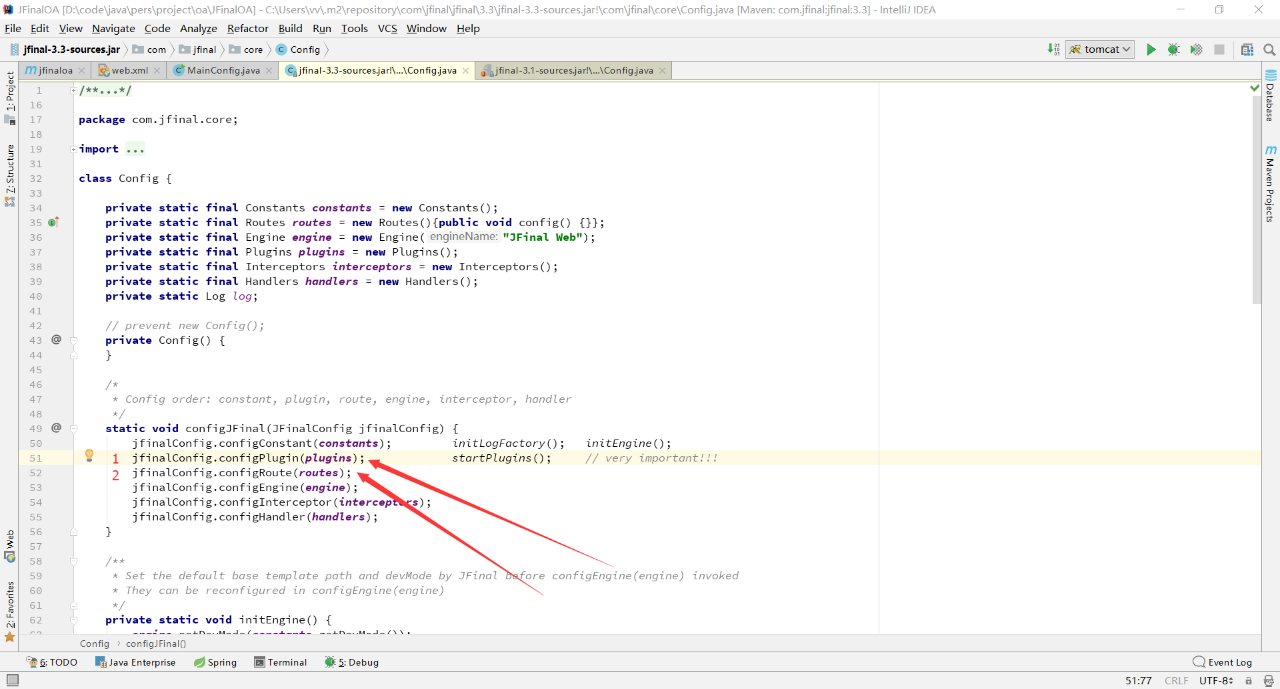
Task: Open the VCS menu
Action: (x=387, y=28)
